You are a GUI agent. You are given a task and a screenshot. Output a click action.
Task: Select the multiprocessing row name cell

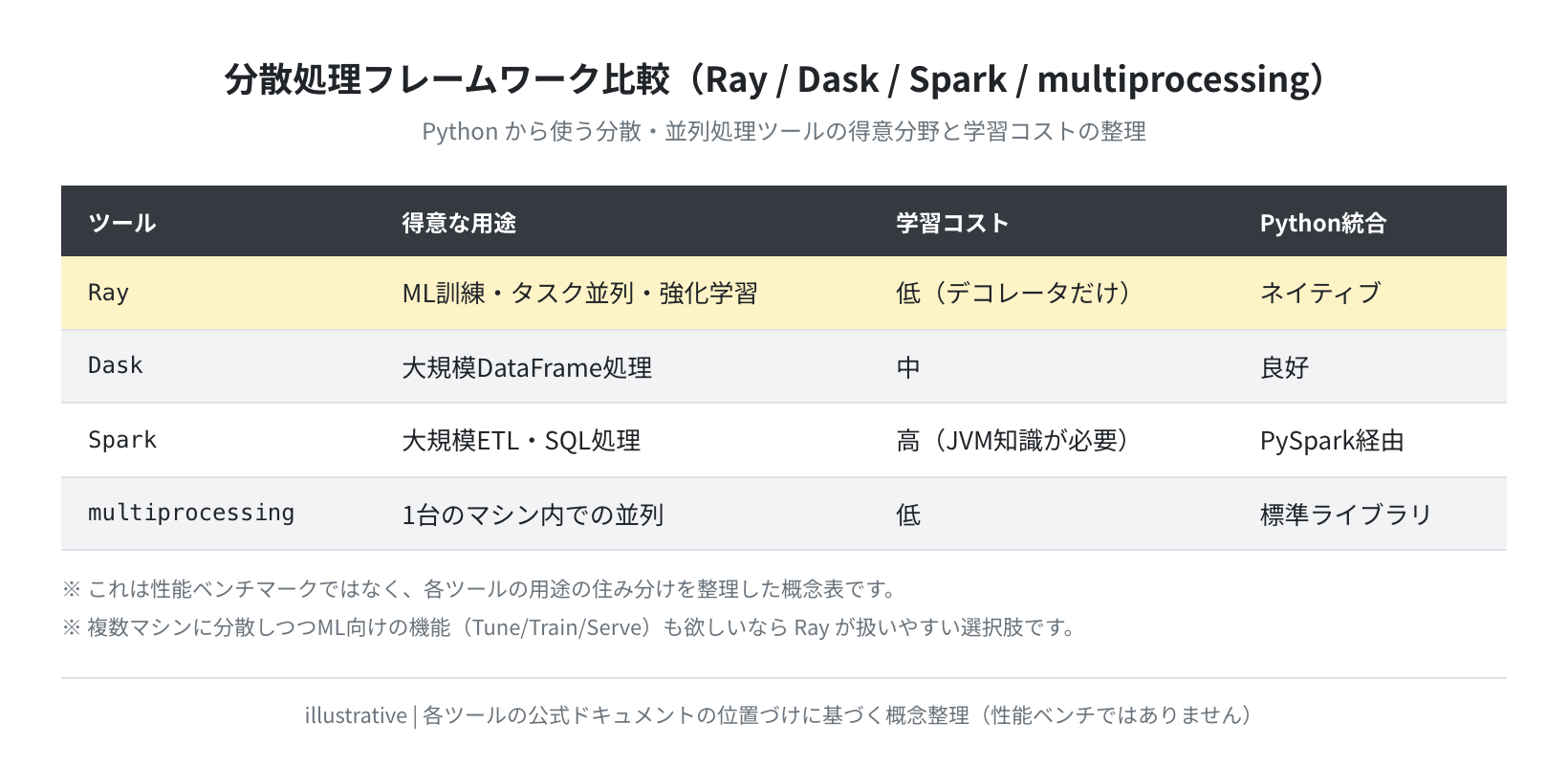point(191,514)
